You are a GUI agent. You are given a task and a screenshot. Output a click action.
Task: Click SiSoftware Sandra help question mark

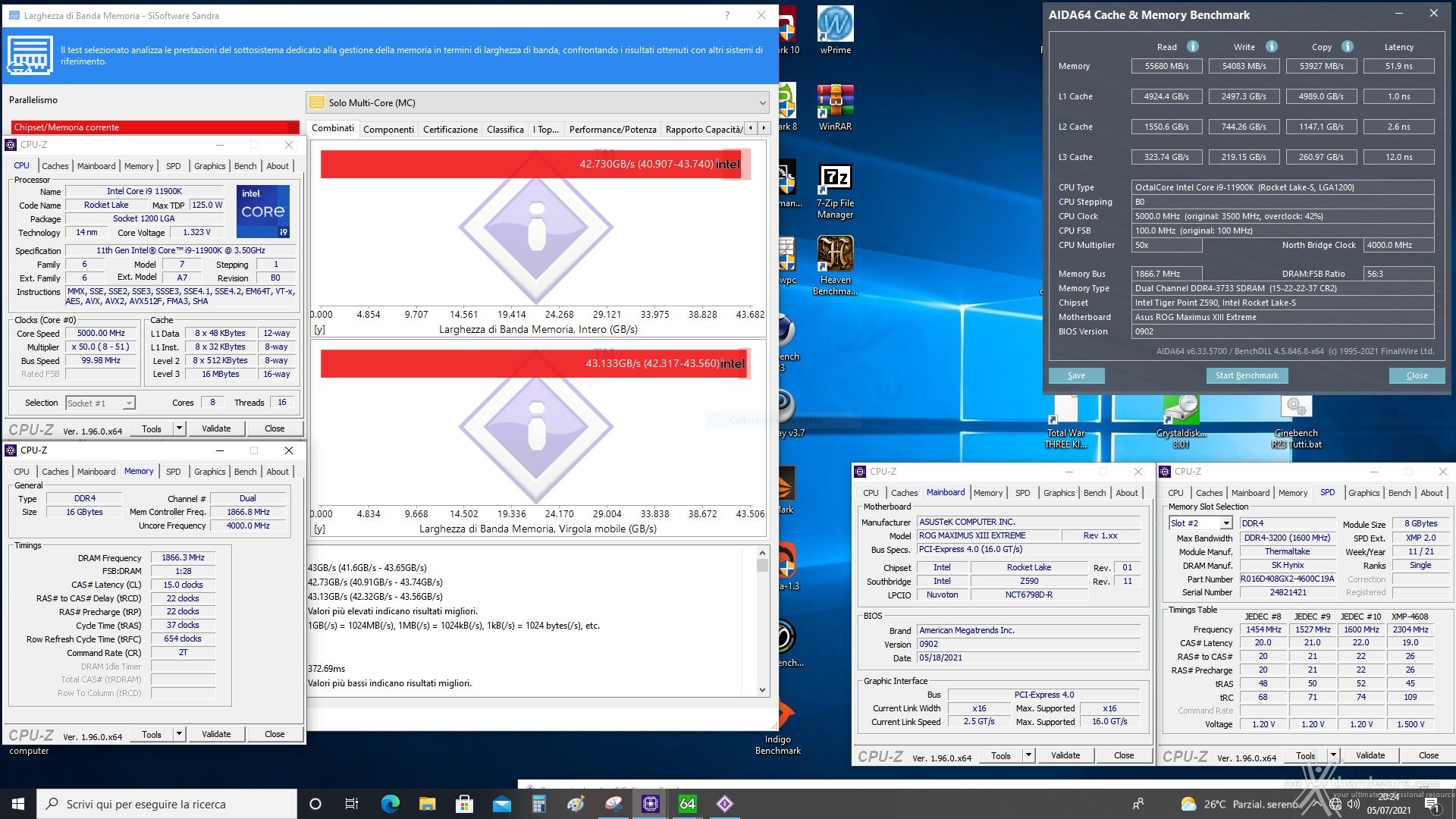pos(726,15)
